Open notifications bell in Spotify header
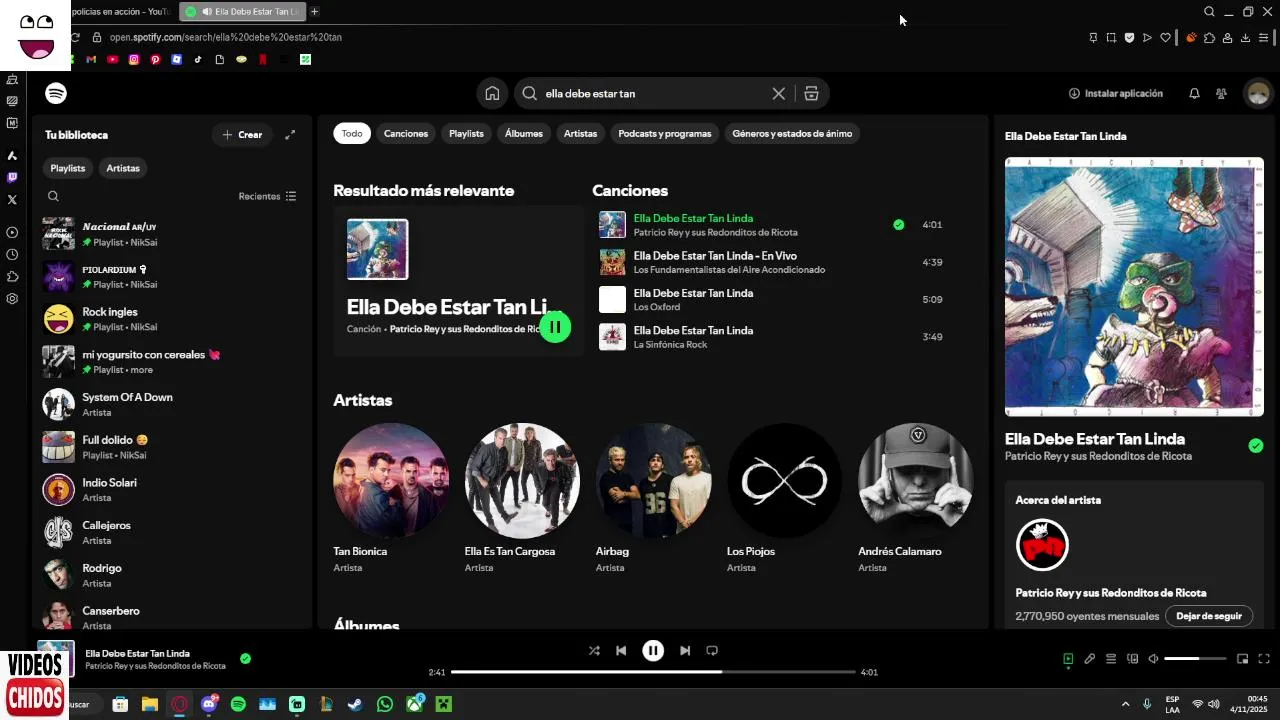 (x=1194, y=93)
